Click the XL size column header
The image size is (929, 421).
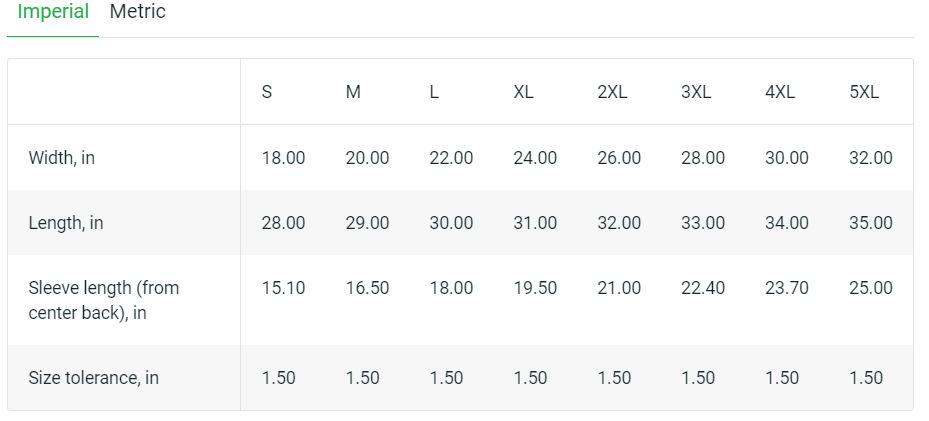523,92
